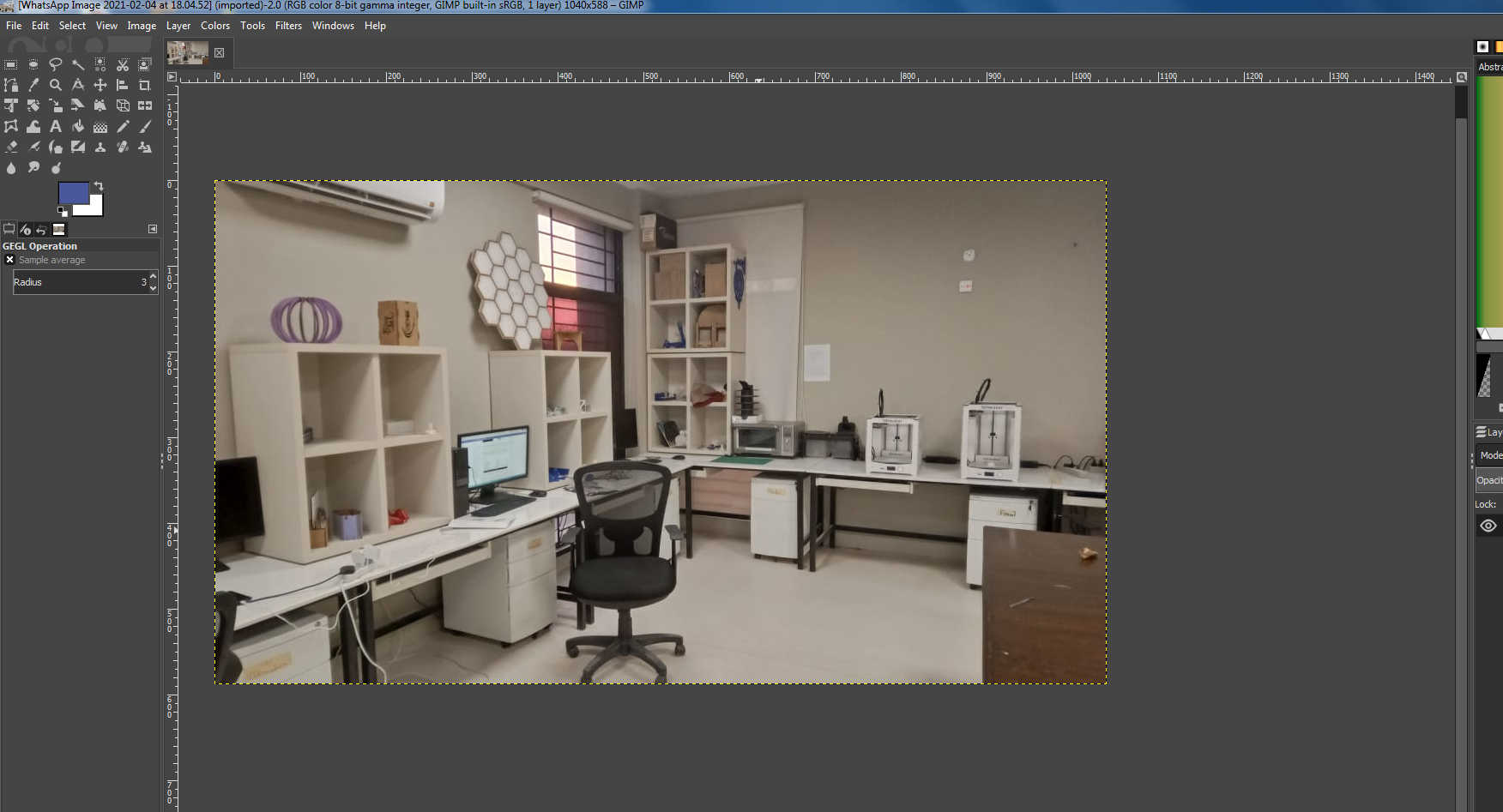Select the Ink tool

[x=56, y=147]
